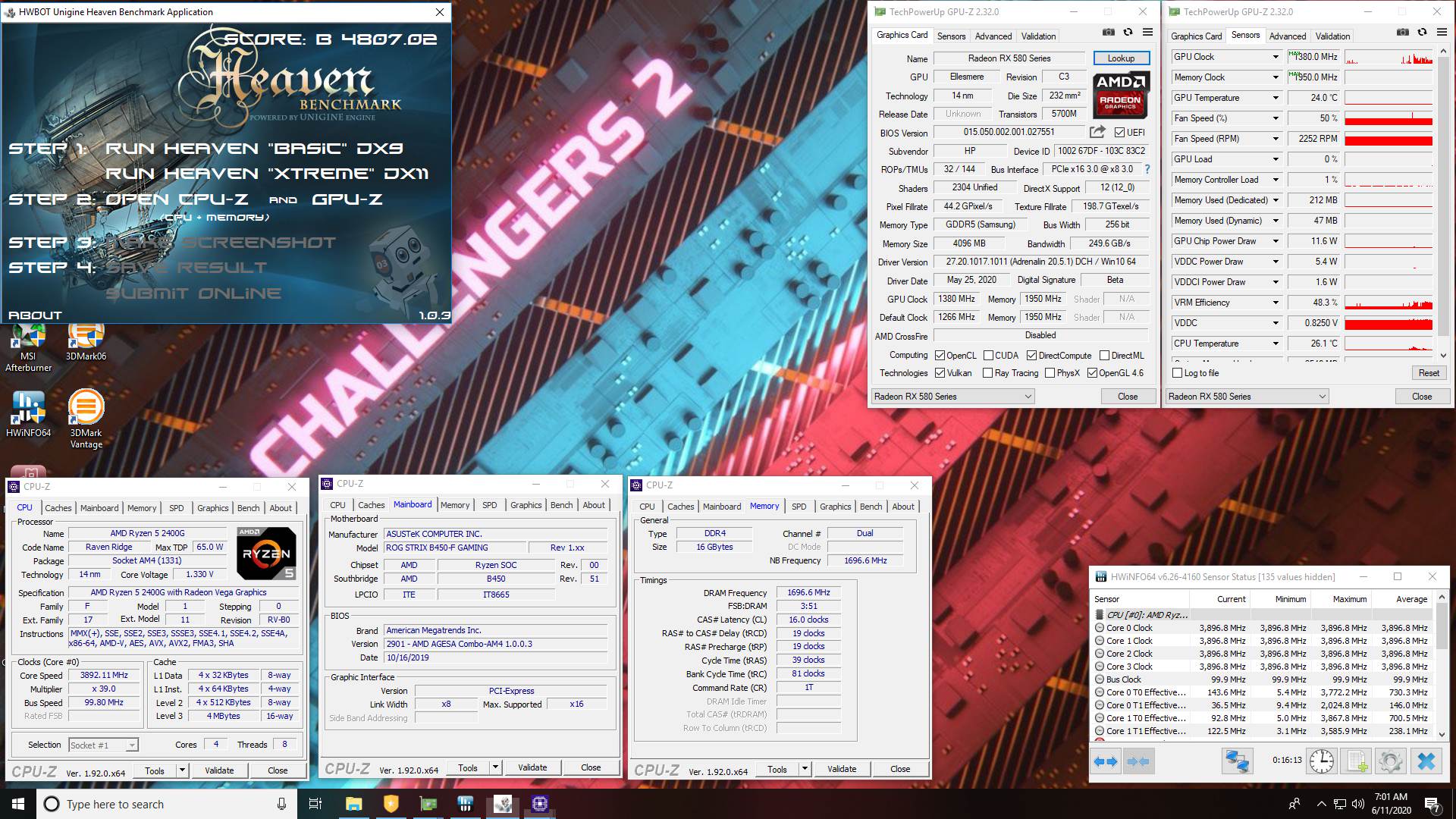Open HWiNFO sensor settings gear icon
The image size is (1456, 819).
click(1391, 761)
